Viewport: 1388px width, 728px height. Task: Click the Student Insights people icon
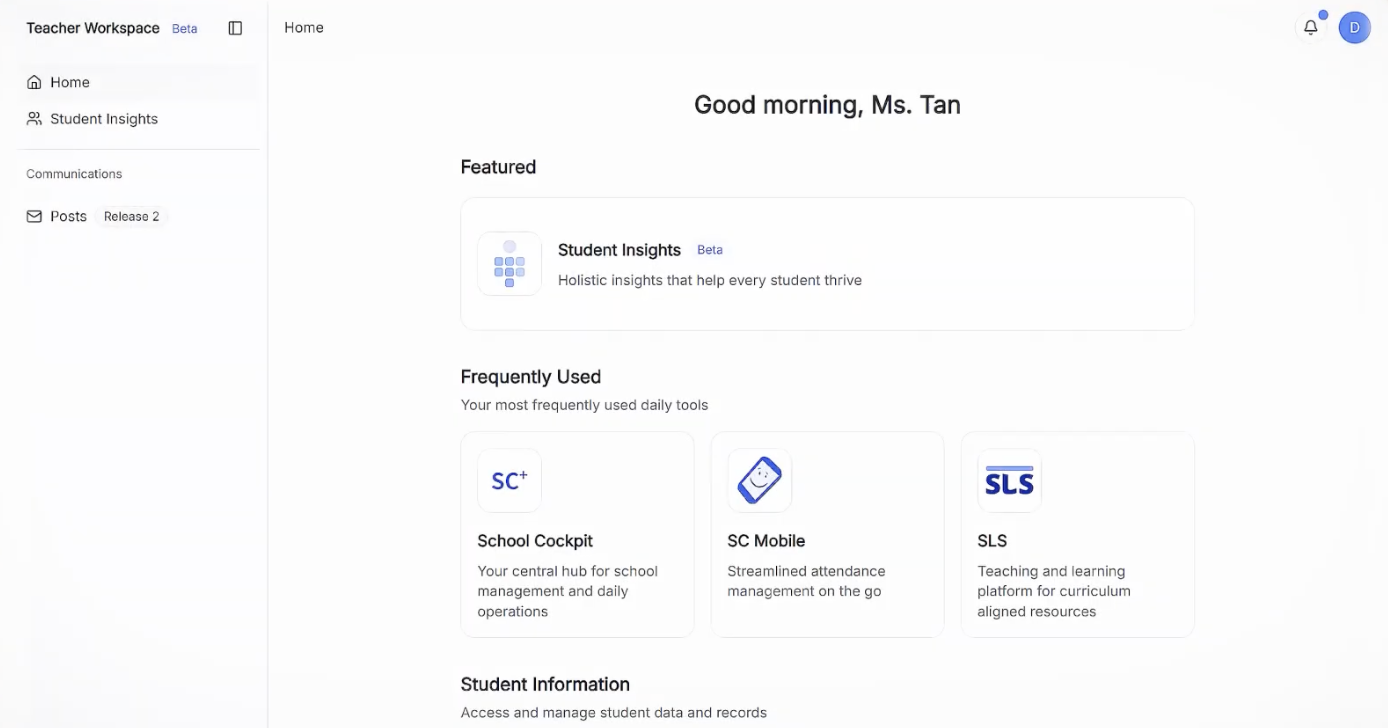point(34,118)
